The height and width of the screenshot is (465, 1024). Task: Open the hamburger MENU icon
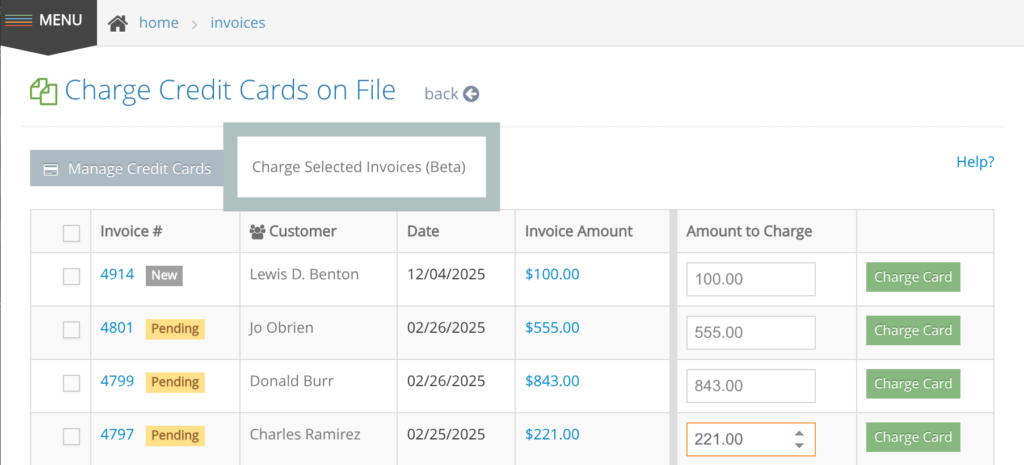pos(18,20)
